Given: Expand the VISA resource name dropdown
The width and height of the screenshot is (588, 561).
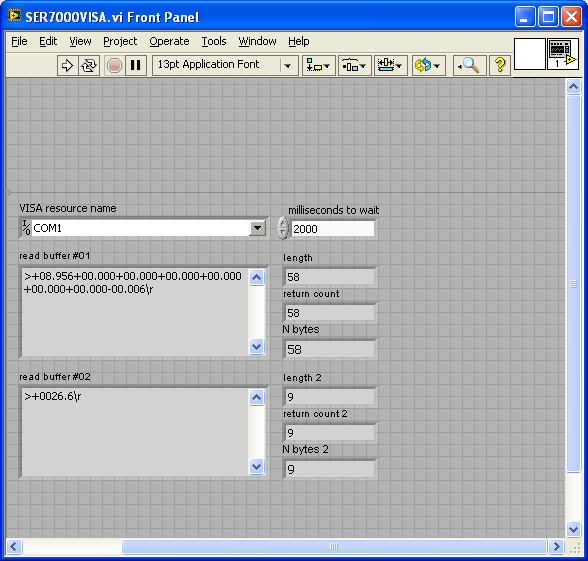Looking at the screenshot, I should pos(258,228).
